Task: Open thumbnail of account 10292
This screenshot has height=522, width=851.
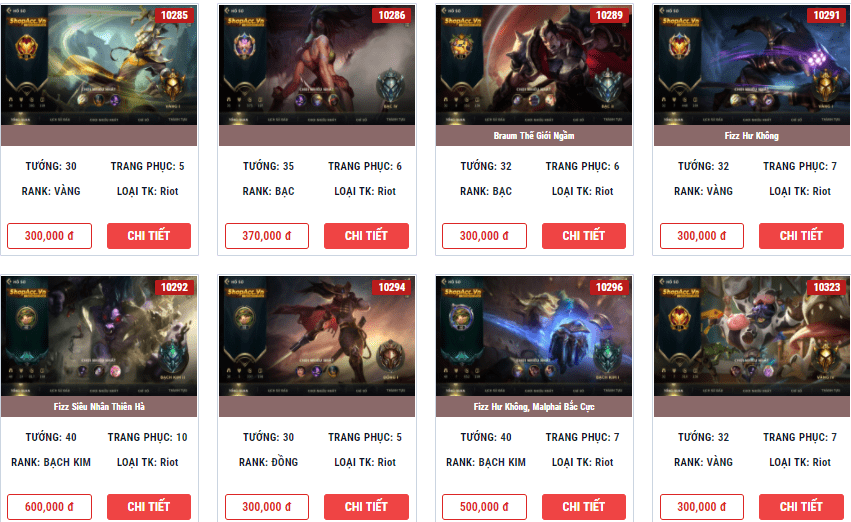Action: (99, 336)
